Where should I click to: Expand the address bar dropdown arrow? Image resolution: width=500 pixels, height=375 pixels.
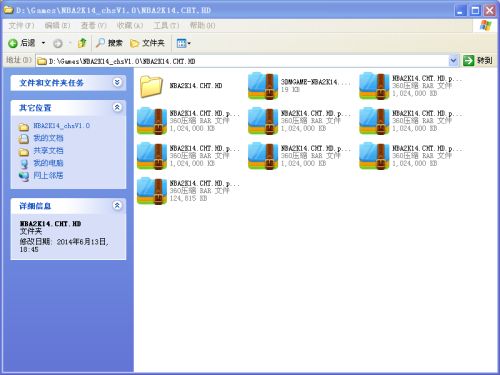tap(453, 61)
